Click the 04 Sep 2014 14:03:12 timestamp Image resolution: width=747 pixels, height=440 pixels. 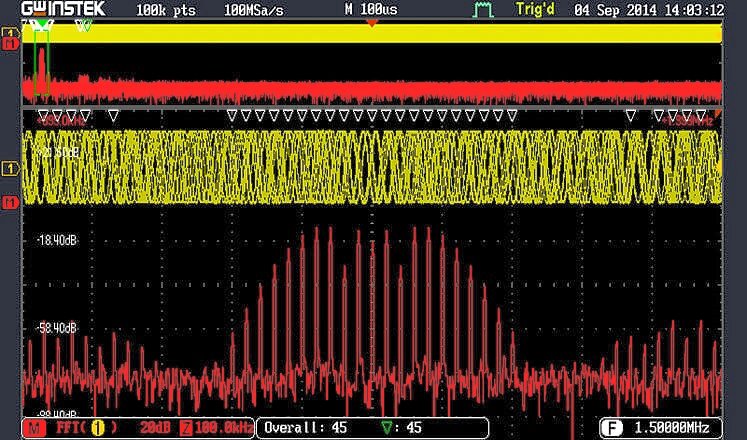[x=649, y=10]
